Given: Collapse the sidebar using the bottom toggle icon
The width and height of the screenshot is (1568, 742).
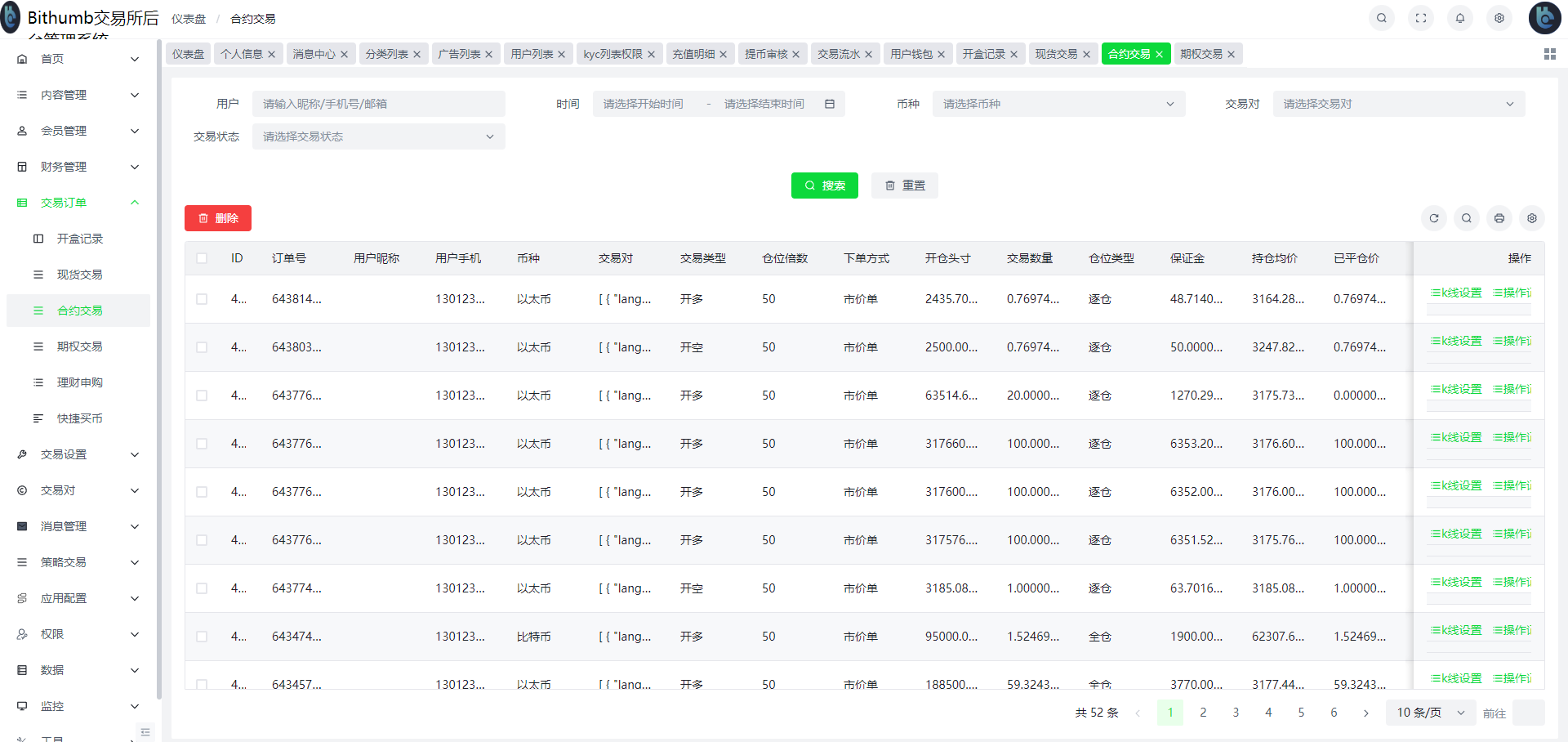Looking at the screenshot, I should pyautogui.click(x=145, y=732).
